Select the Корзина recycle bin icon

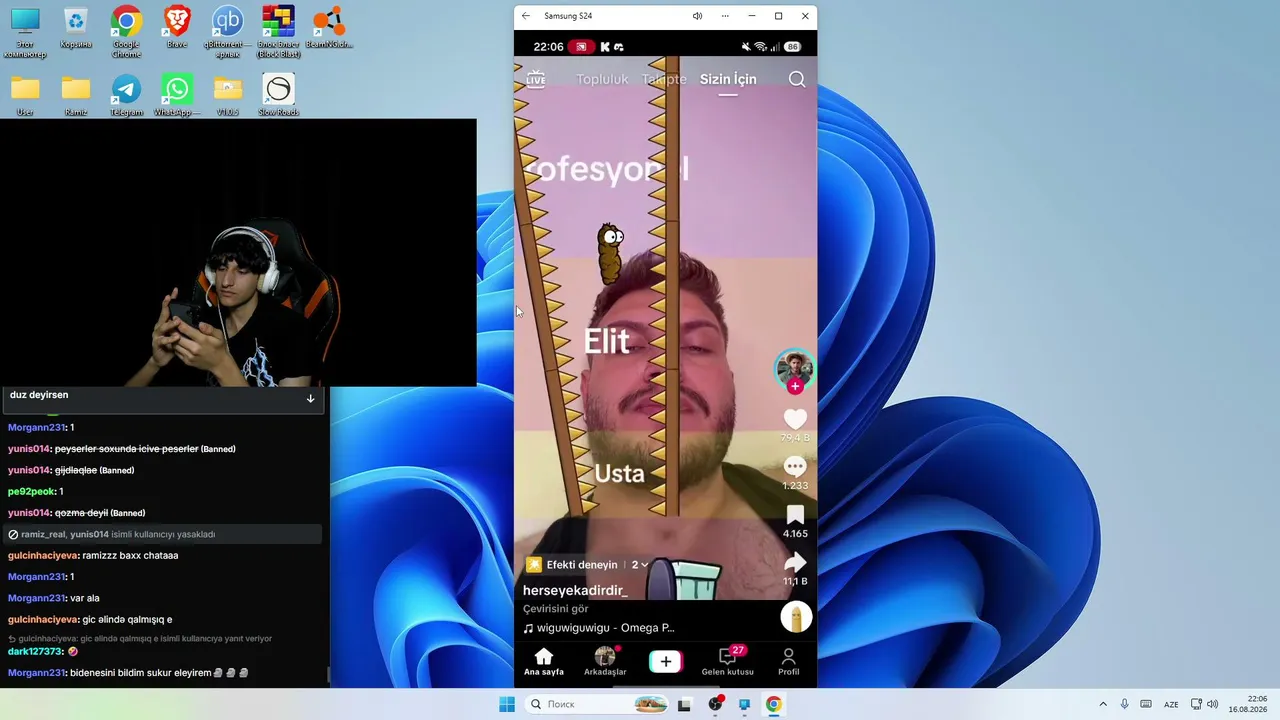point(75,27)
